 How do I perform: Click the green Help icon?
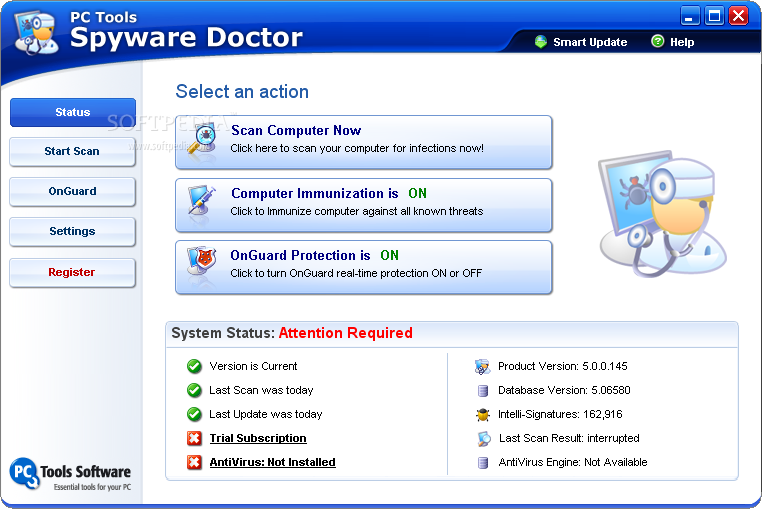coord(657,42)
